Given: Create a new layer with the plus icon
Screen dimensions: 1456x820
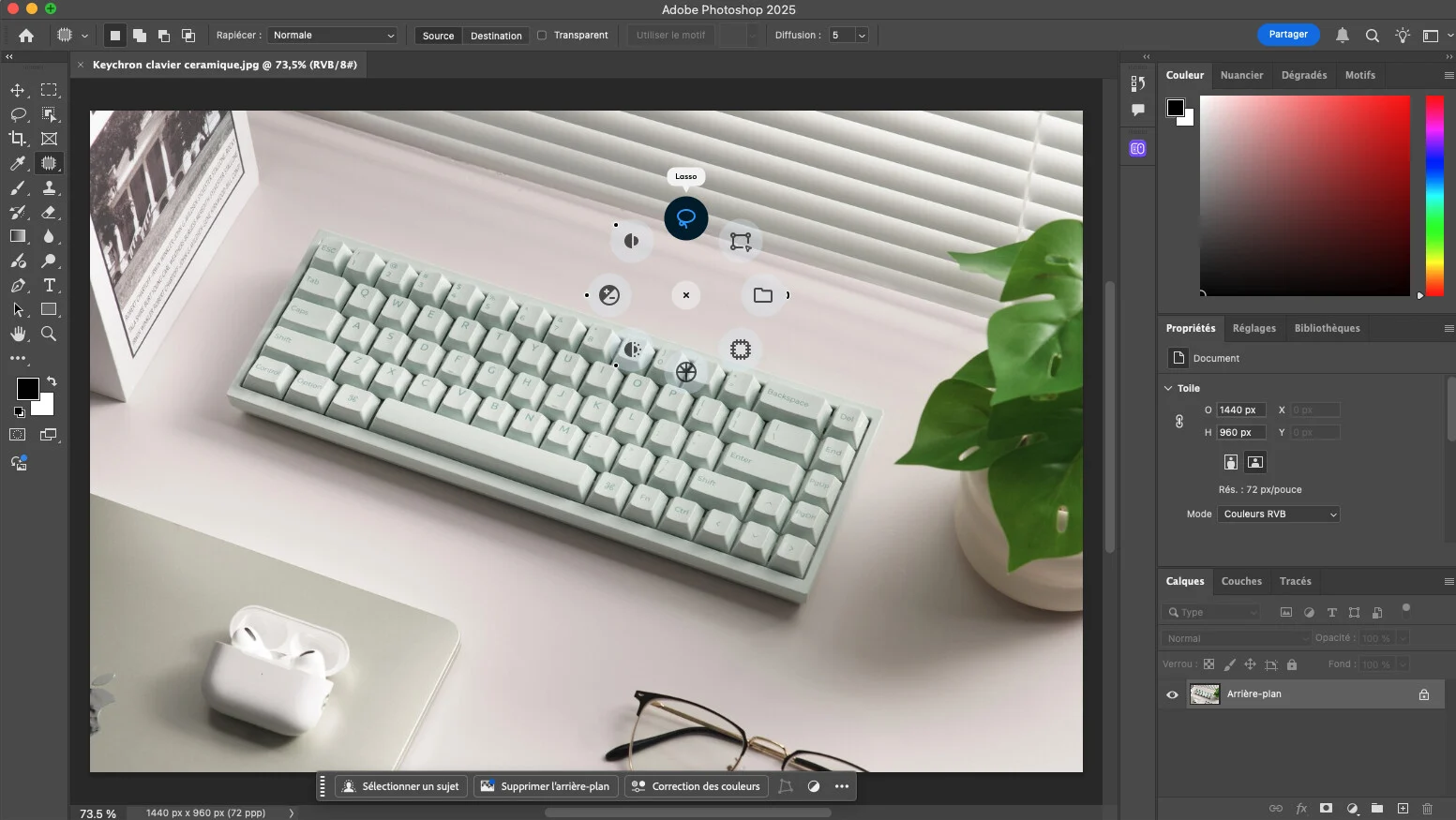Looking at the screenshot, I should click(x=1403, y=808).
